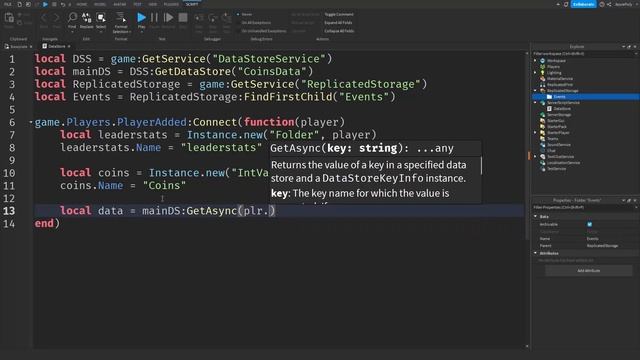Switch to the Baseplate document tab
Image resolution: width=640 pixels, height=360 pixels.
coord(18,47)
